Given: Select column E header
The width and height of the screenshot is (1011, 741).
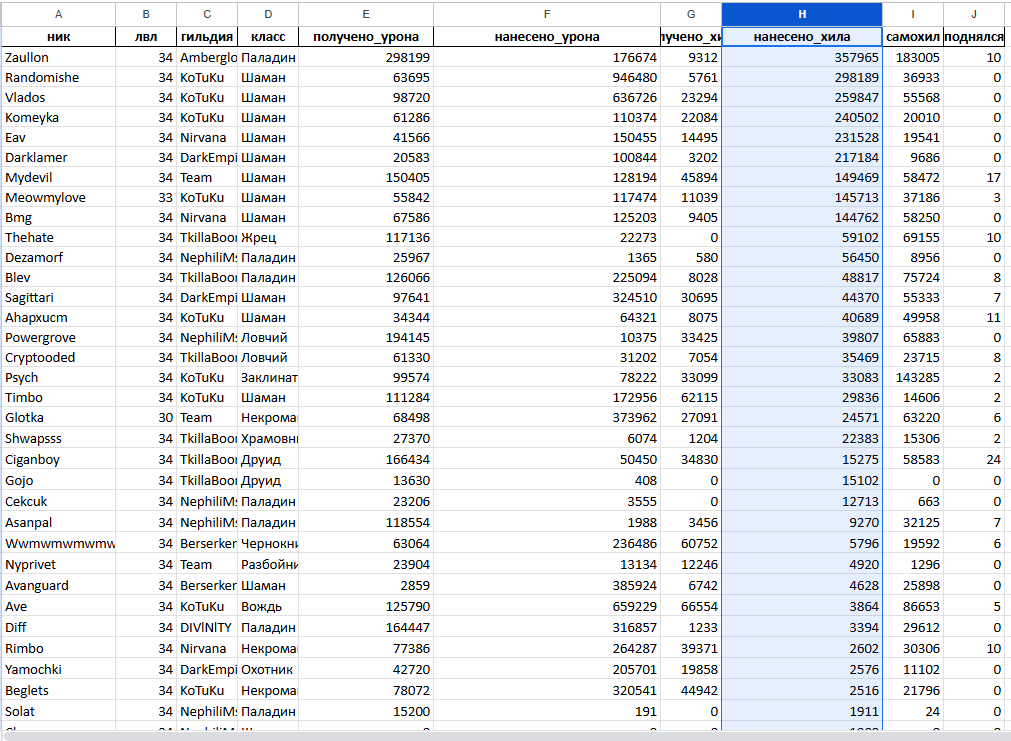Looking at the screenshot, I should click(x=366, y=14).
